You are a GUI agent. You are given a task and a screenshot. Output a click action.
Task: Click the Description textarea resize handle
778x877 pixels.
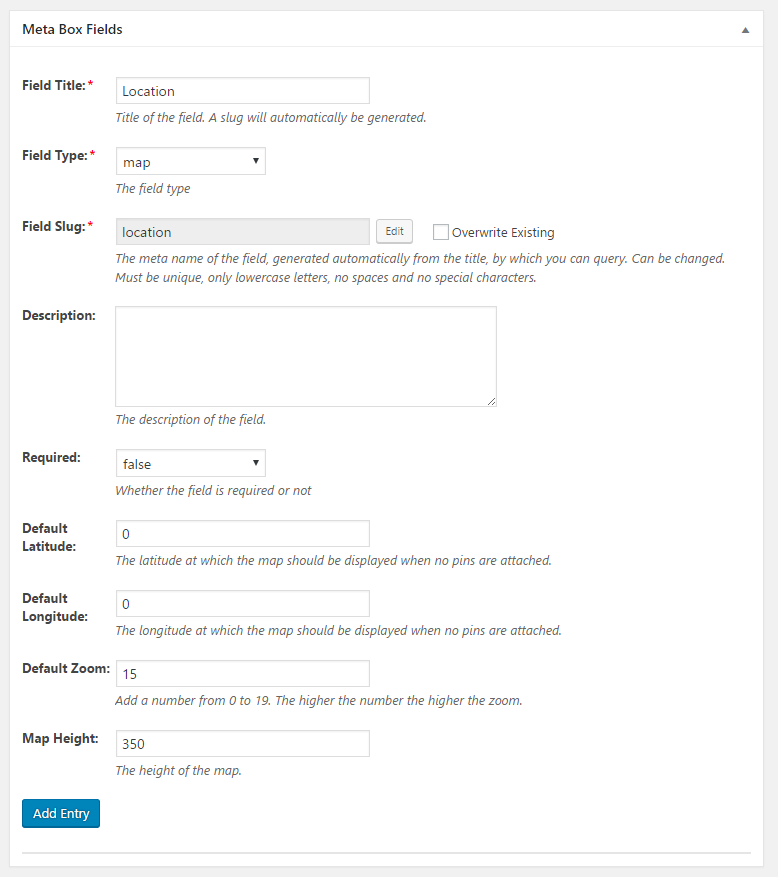[491, 401]
